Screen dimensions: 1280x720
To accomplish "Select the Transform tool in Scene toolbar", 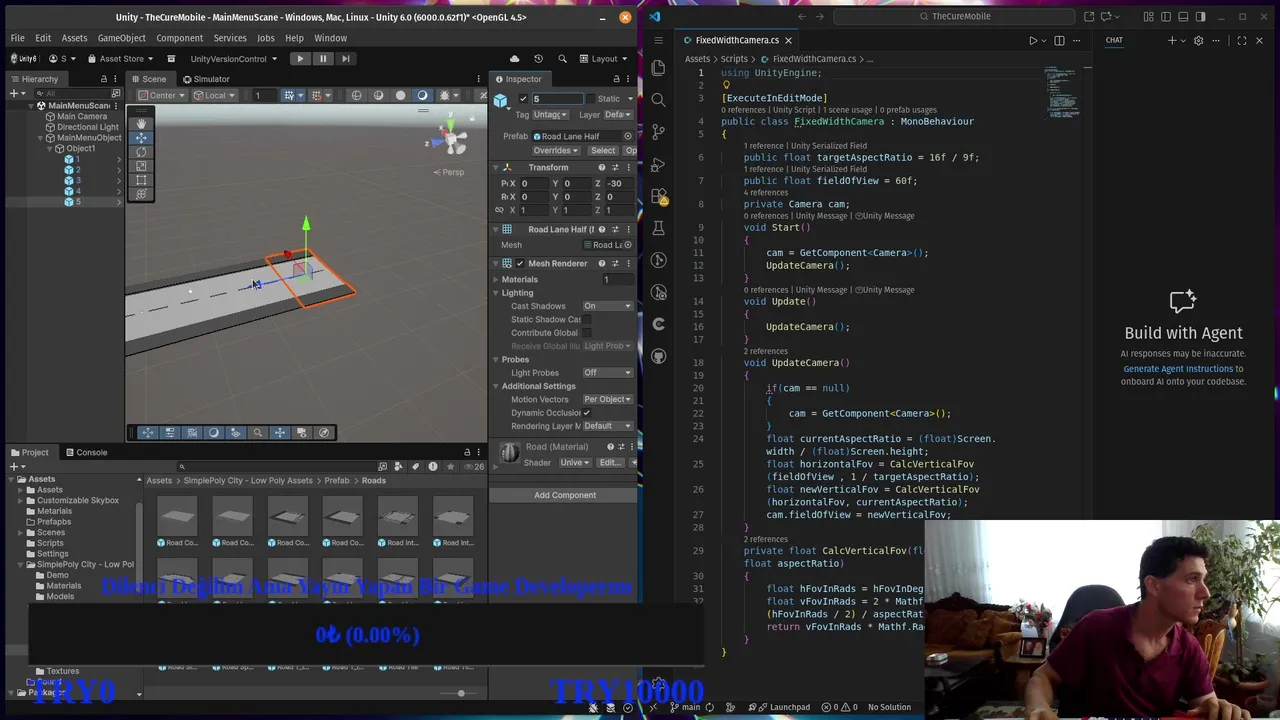I will click(x=141, y=193).
